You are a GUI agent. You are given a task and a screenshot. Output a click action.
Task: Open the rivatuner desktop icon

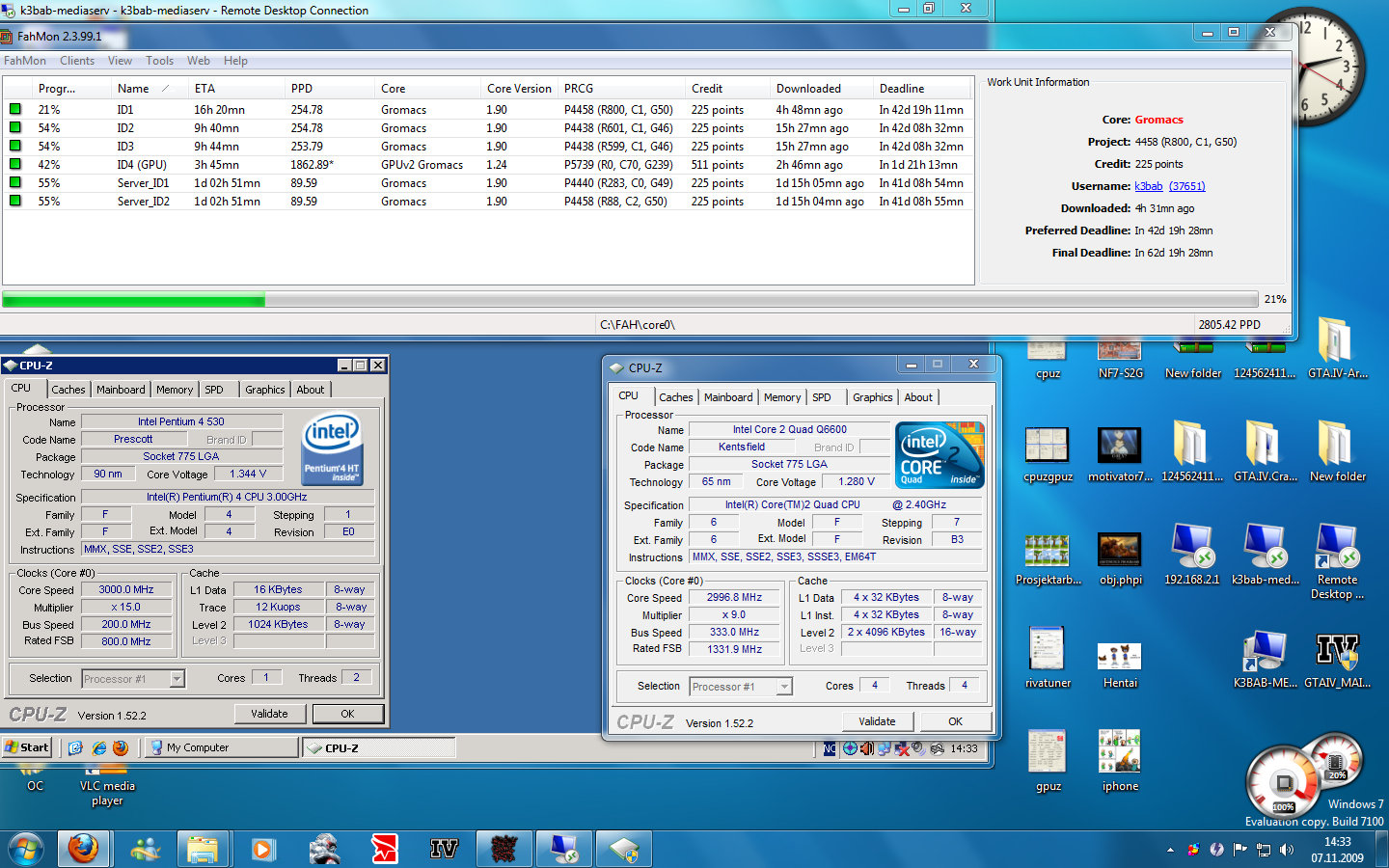(1048, 658)
